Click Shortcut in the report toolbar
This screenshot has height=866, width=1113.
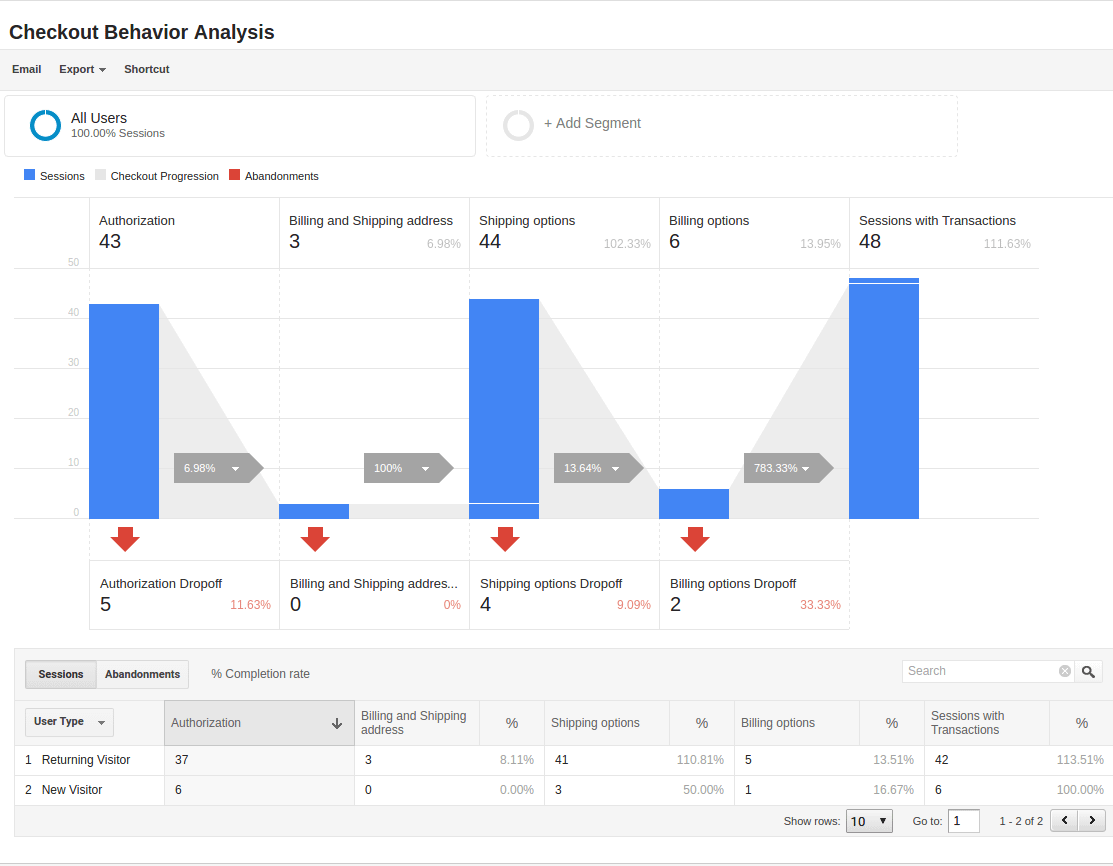coord(147,70)
